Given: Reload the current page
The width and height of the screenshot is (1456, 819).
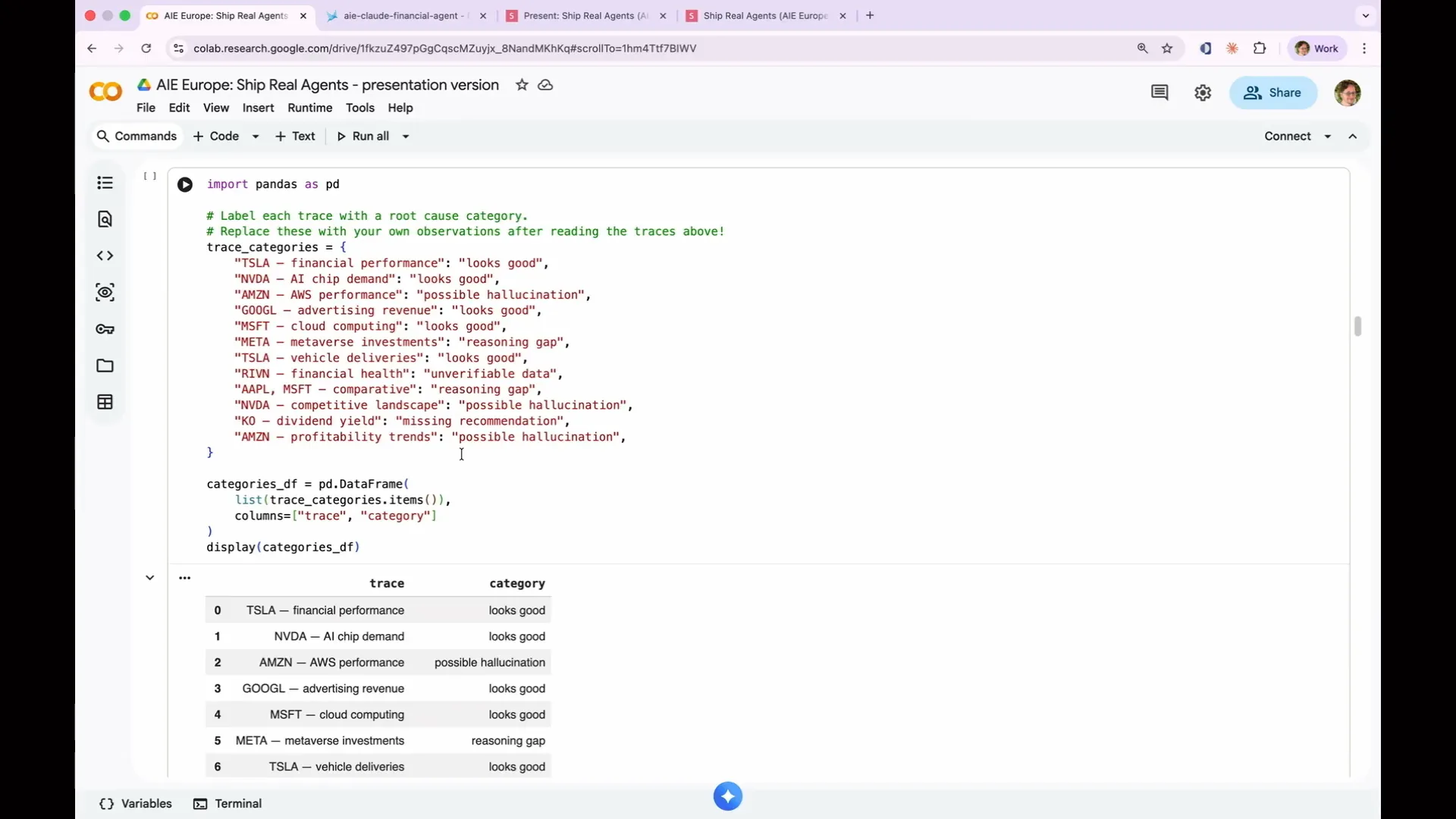Looking at the screenshot, I should point(146,49).
